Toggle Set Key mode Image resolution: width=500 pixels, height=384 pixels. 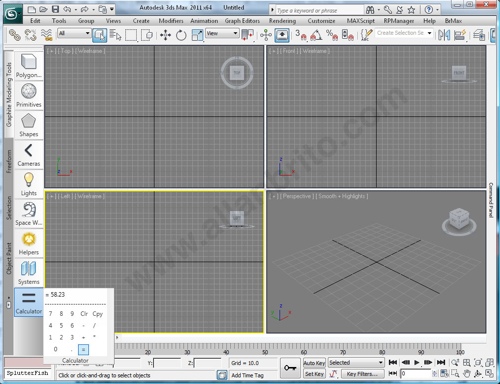click(x=314, y=374)
